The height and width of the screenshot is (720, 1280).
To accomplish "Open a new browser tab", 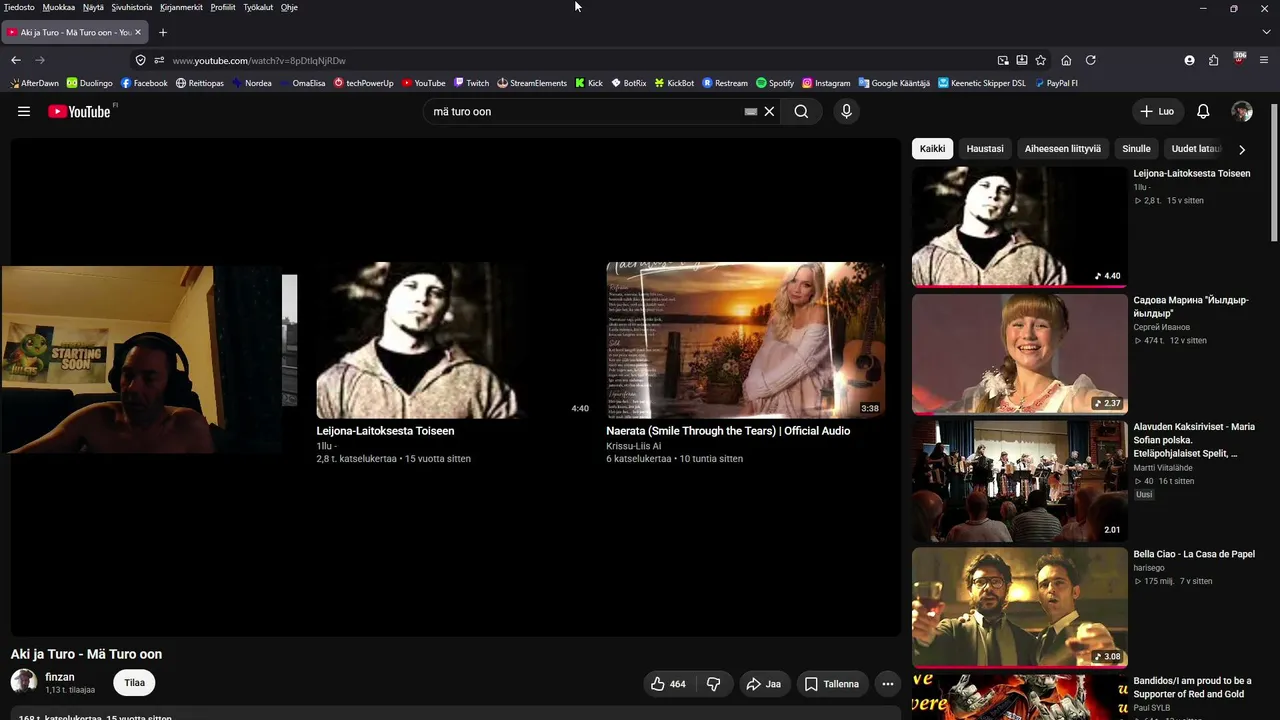I will (x=163, y=32).
